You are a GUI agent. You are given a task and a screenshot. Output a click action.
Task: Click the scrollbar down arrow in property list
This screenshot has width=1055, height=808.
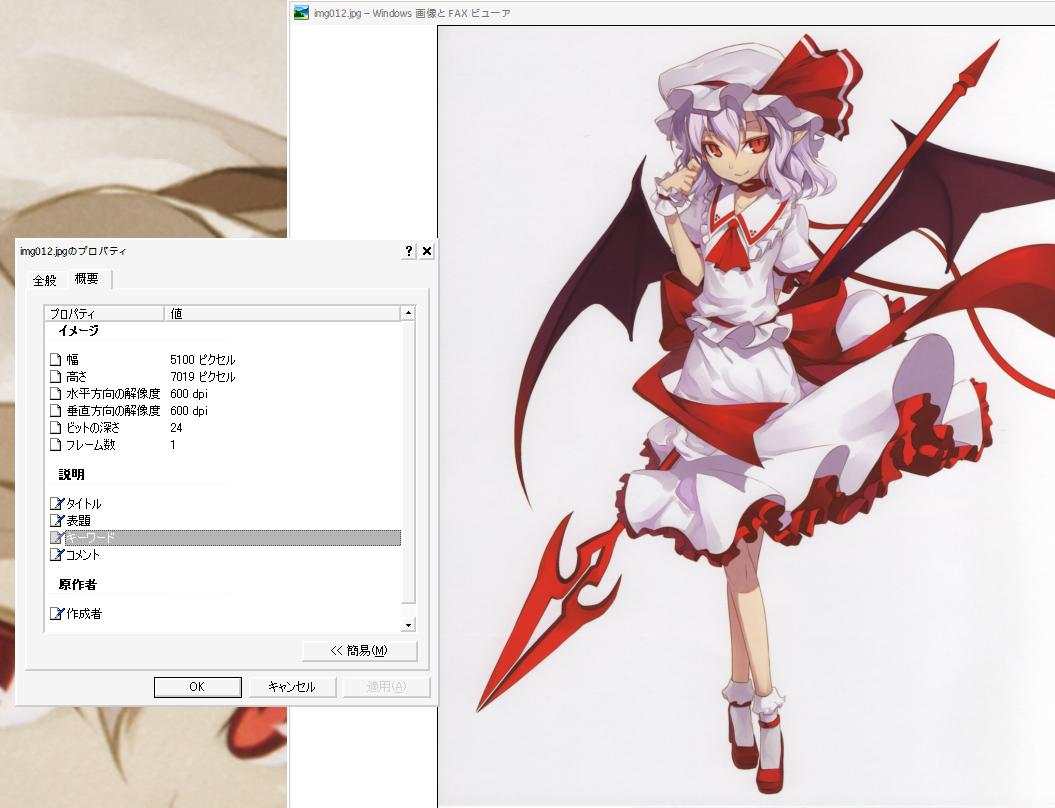click(408, 625)
